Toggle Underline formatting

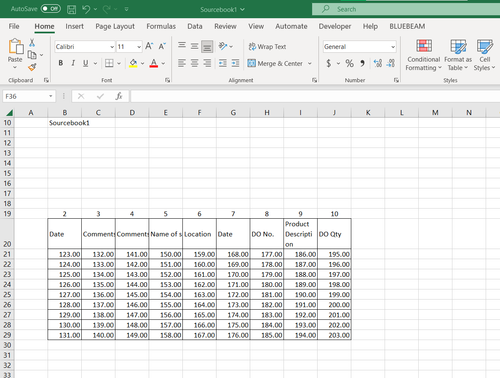[86, 63]
